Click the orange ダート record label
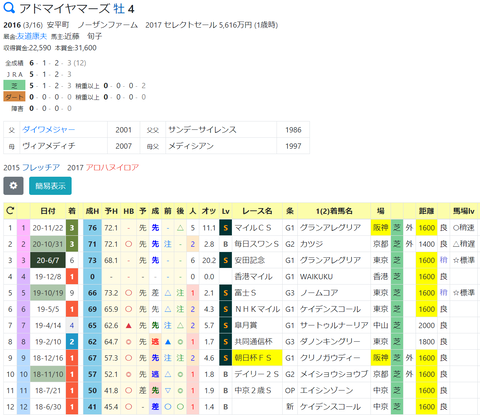The image size is (480, 417). (14, 97)
